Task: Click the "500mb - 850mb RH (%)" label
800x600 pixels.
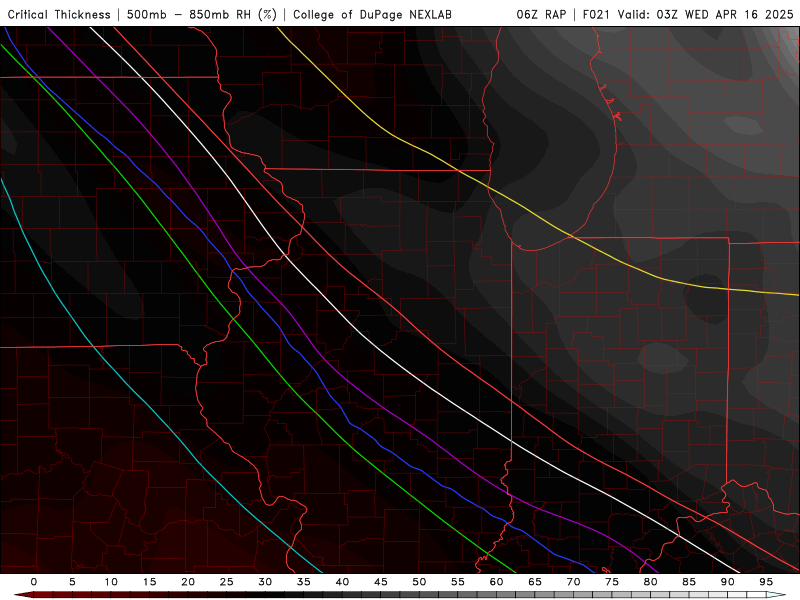Action: tap(202, 14)
